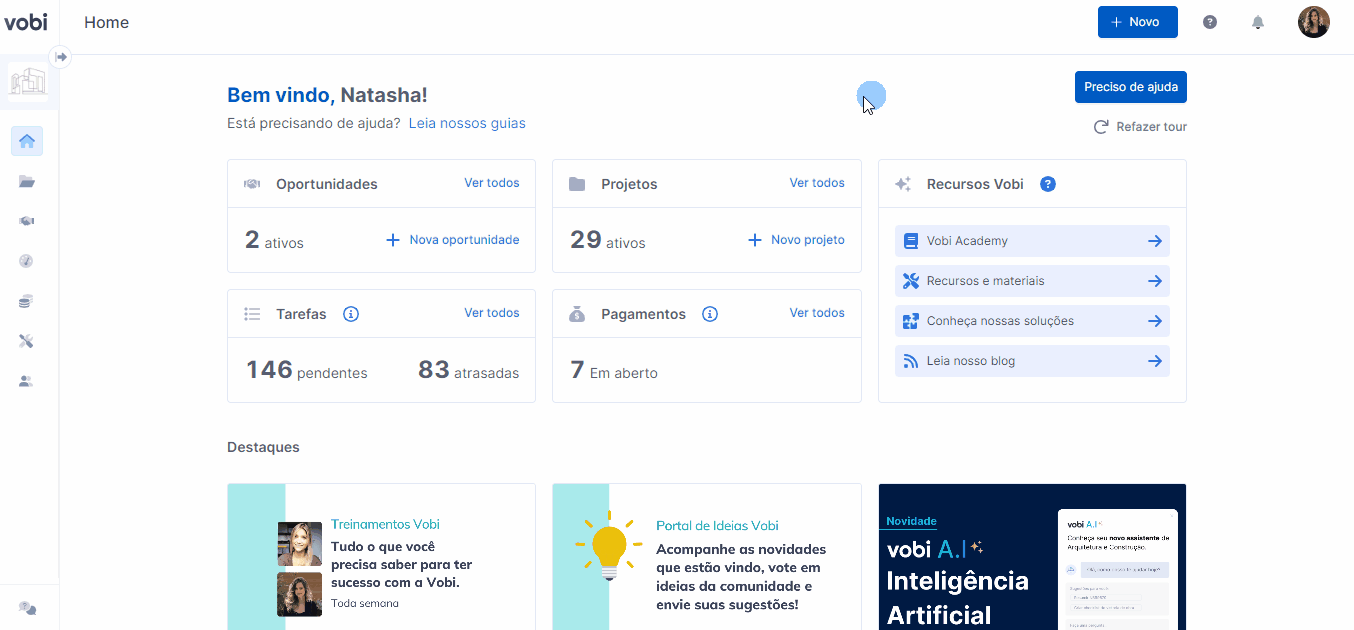Open the Portal de Ideias Vobi card
The height and width of the screenshot is (630, 1354).
click(706, 557)
